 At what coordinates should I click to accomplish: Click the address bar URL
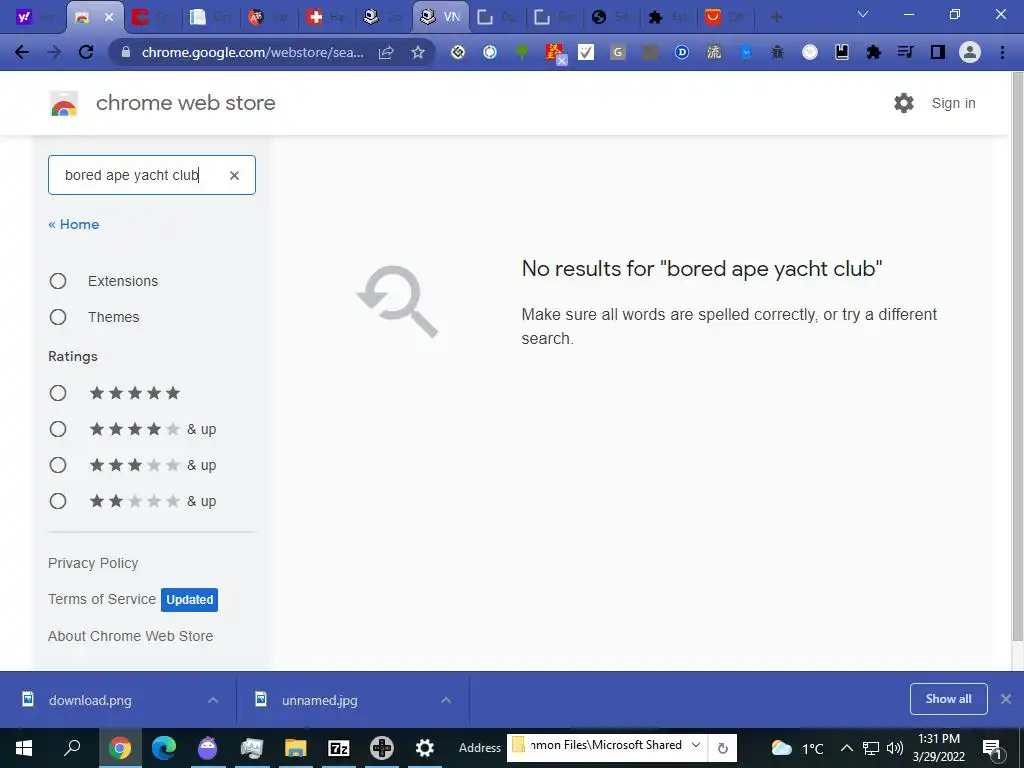coord(252,52)
